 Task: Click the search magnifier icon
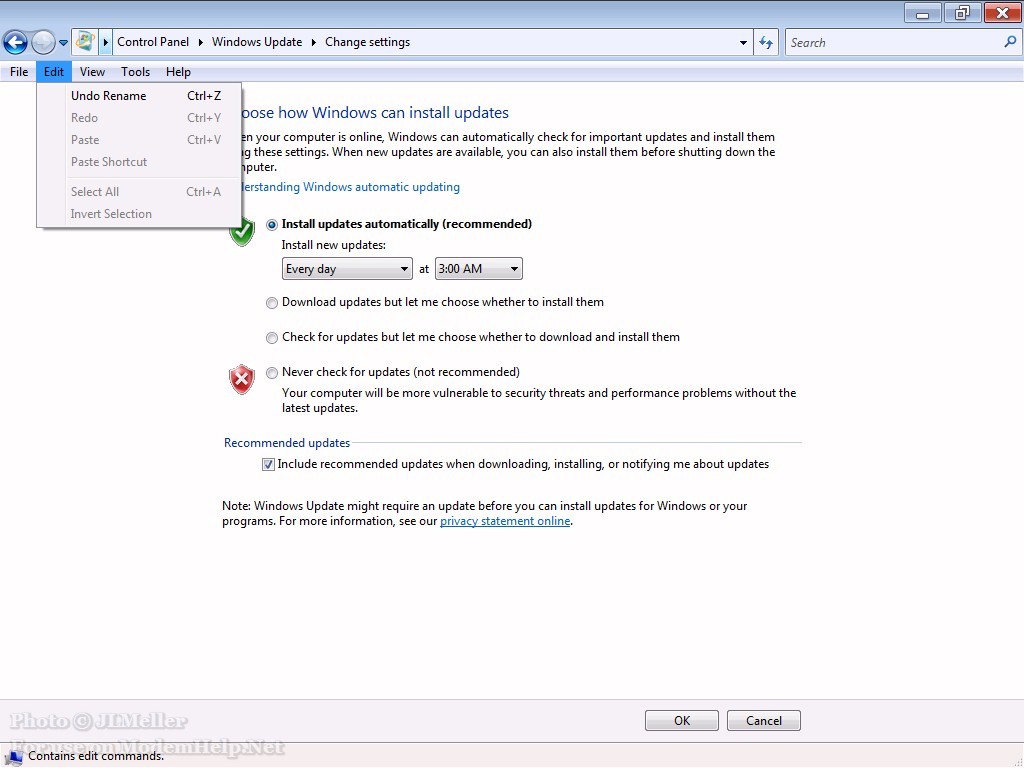point(1010,42)
